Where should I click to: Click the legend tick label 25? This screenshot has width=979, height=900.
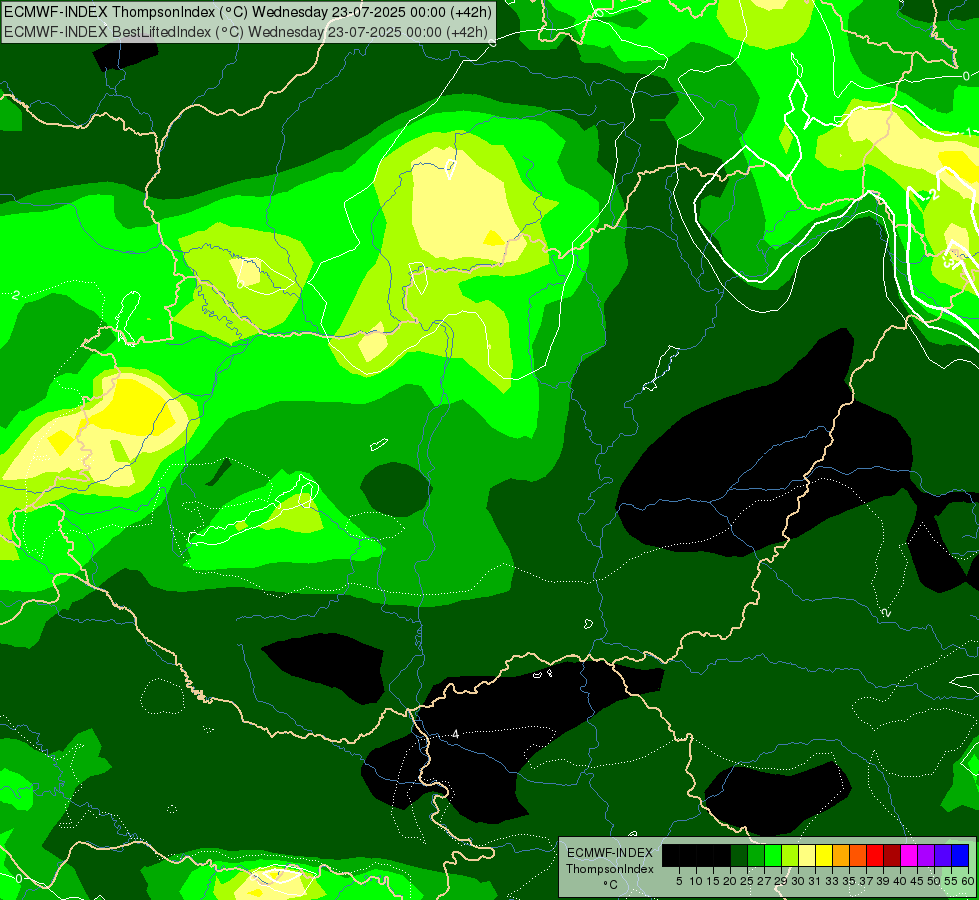748,881
